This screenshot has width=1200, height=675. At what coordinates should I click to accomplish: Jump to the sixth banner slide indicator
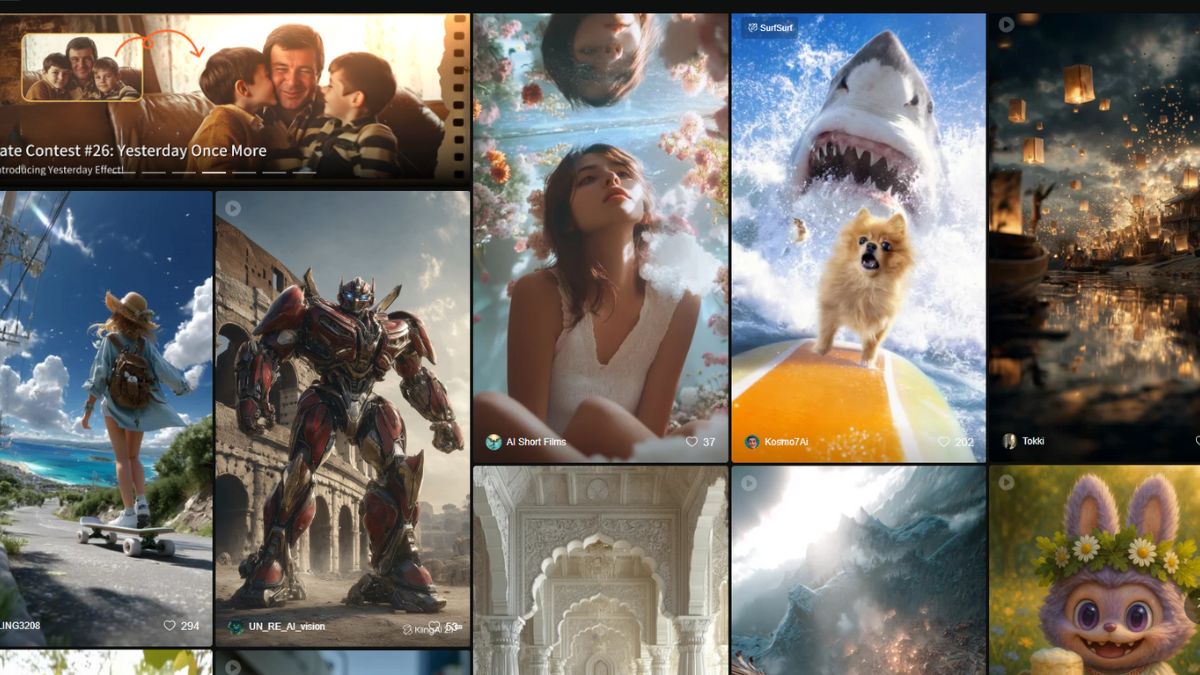275,172
